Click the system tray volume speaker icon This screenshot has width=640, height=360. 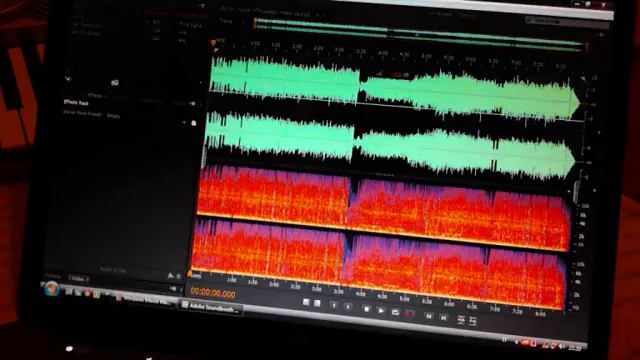click(562, 346)
